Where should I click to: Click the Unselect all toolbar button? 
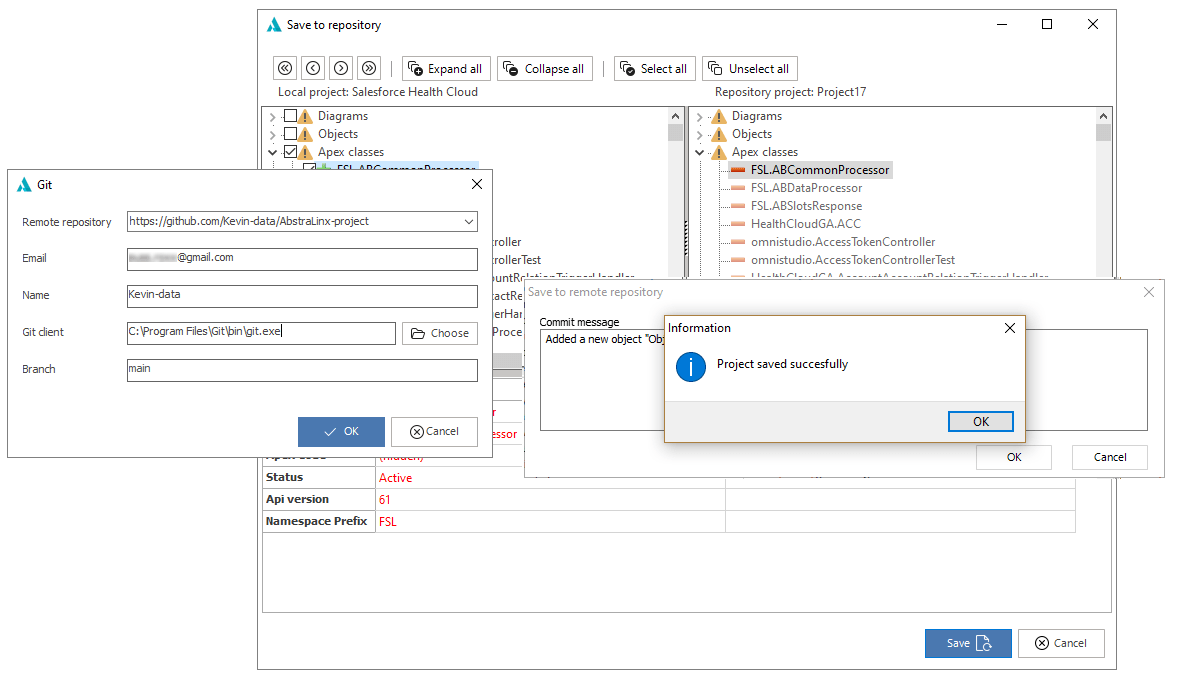click(x=750, y=68)
